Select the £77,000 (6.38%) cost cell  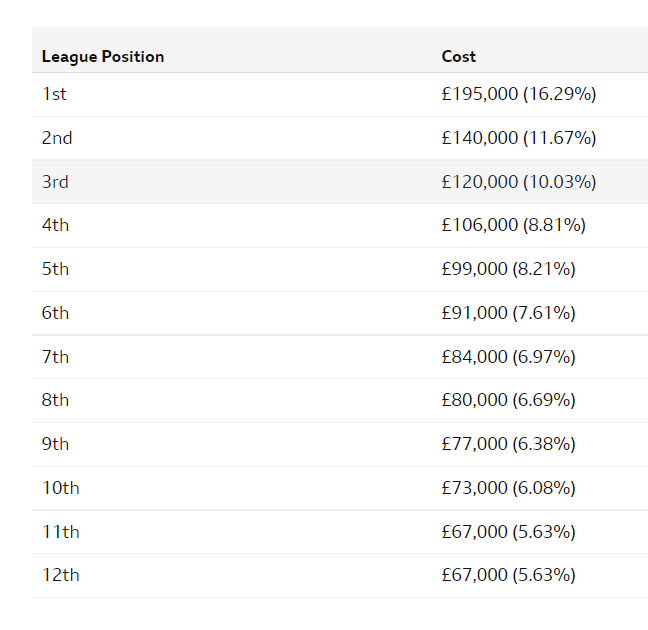508,444
